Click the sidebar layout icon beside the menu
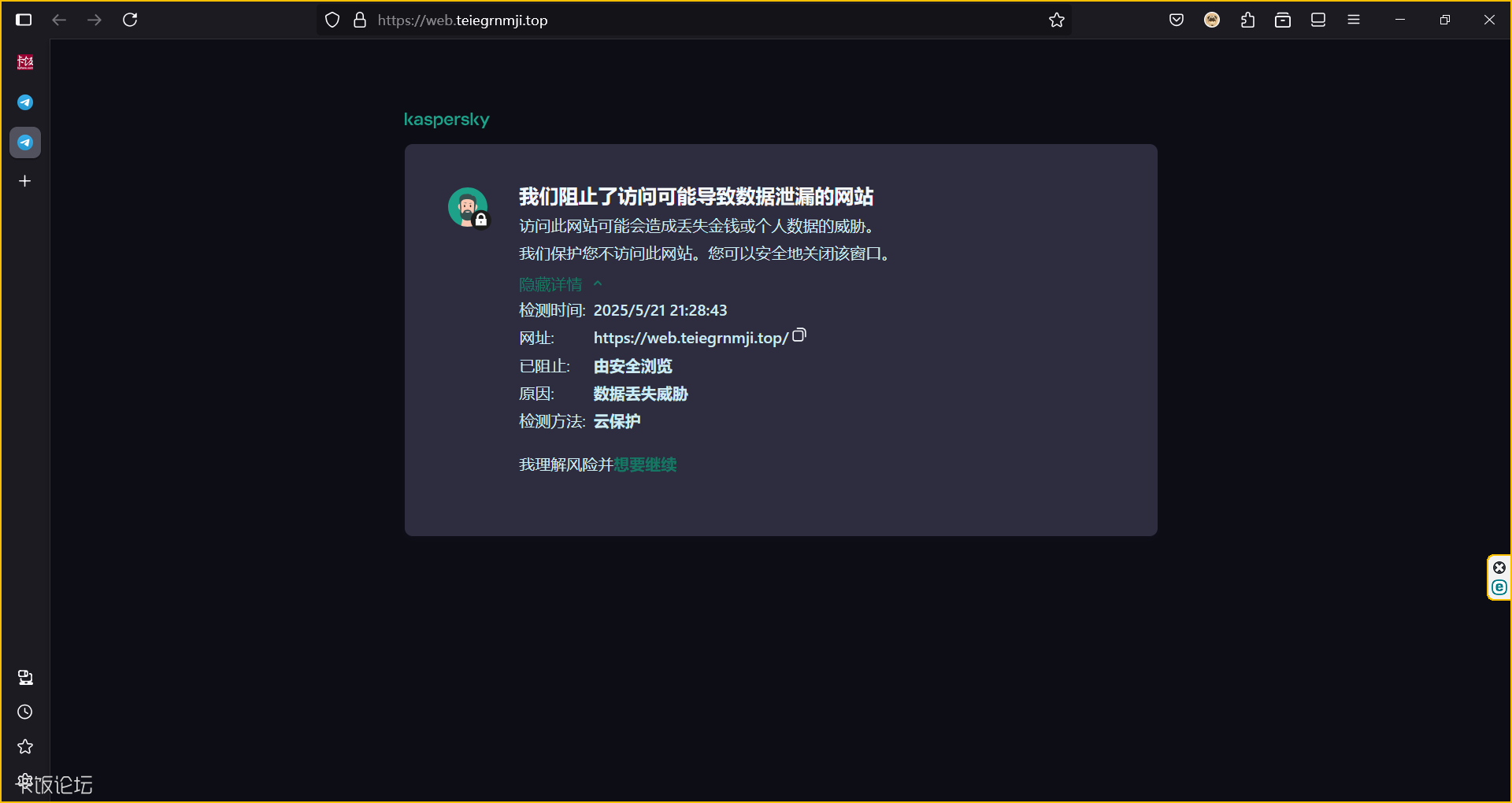1512x803 pixels. pyautogui.click(x=1318, y=20)
